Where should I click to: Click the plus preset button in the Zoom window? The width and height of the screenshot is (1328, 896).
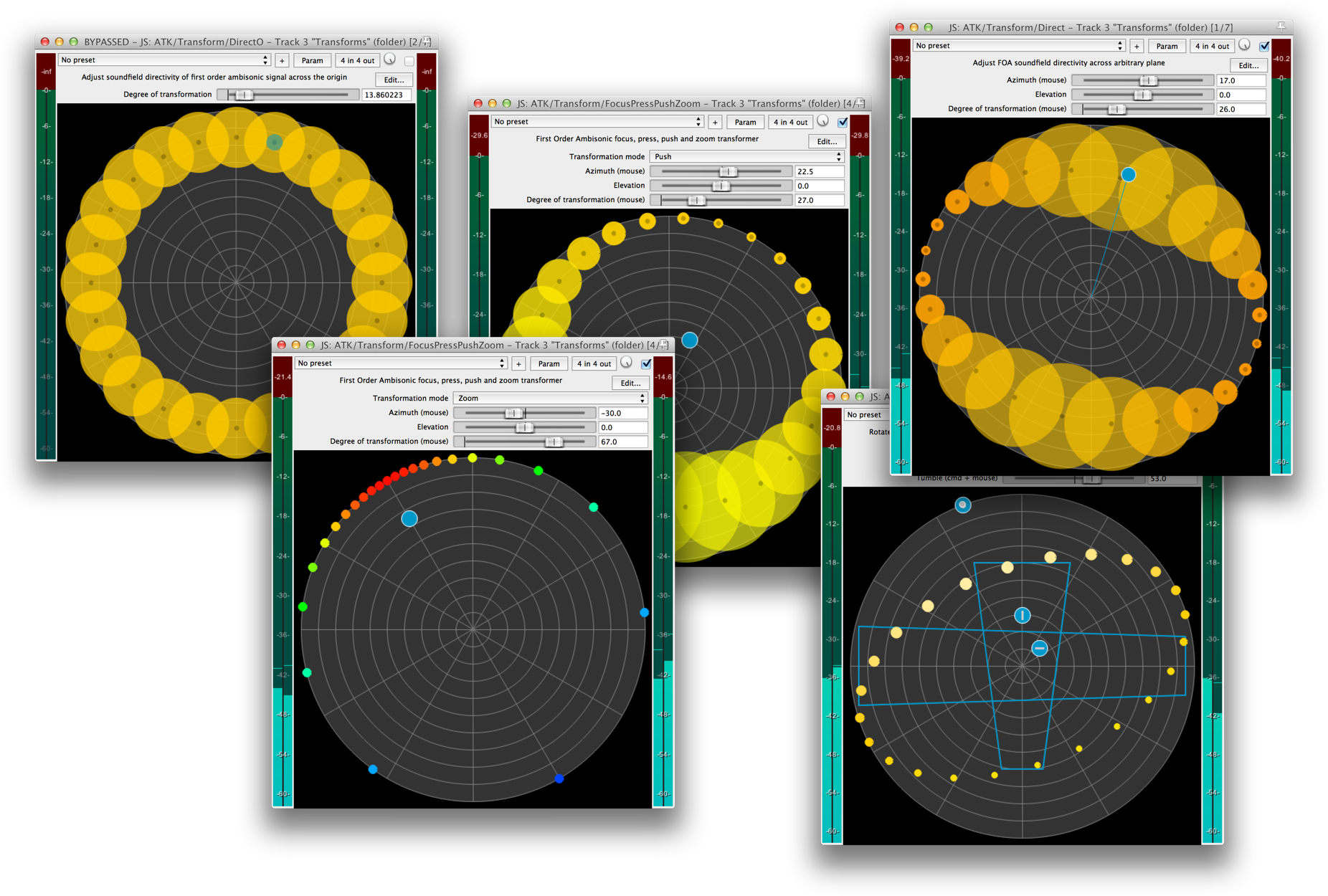(518, 363)
